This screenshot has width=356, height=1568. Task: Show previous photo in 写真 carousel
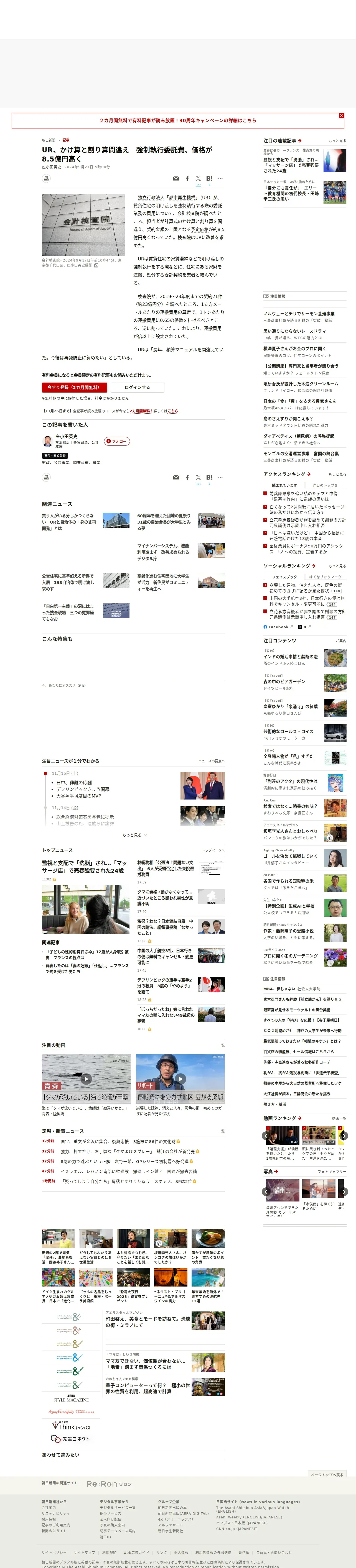266,1192
